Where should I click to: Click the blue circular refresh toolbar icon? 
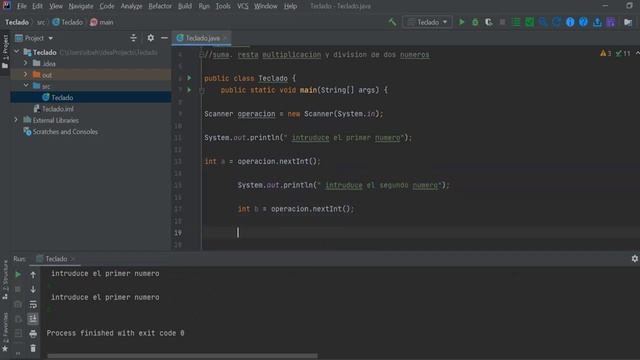pyautogui.click(x=557, y=22)
